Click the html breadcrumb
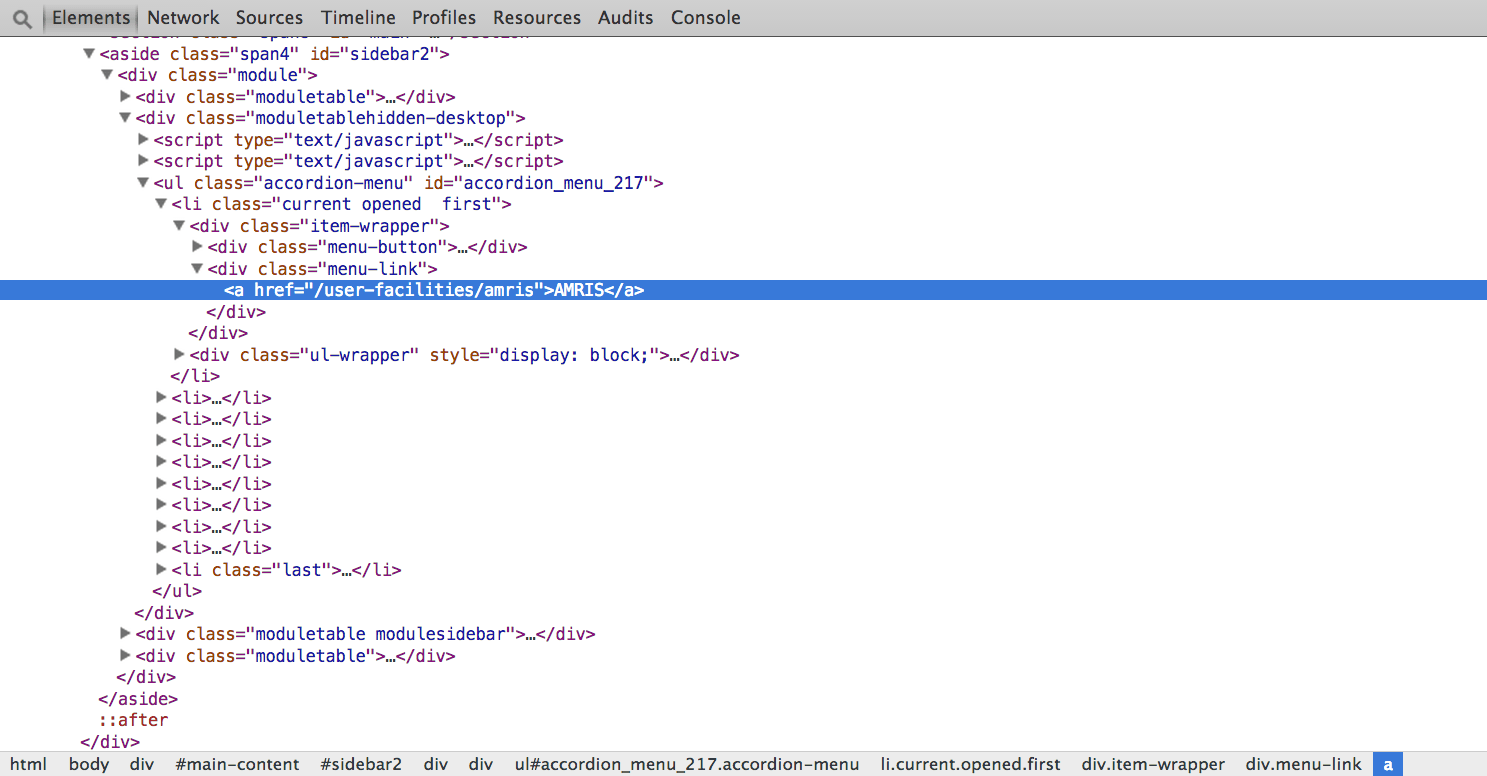This screenshot has width=1487, height=776. click(29, 764)
